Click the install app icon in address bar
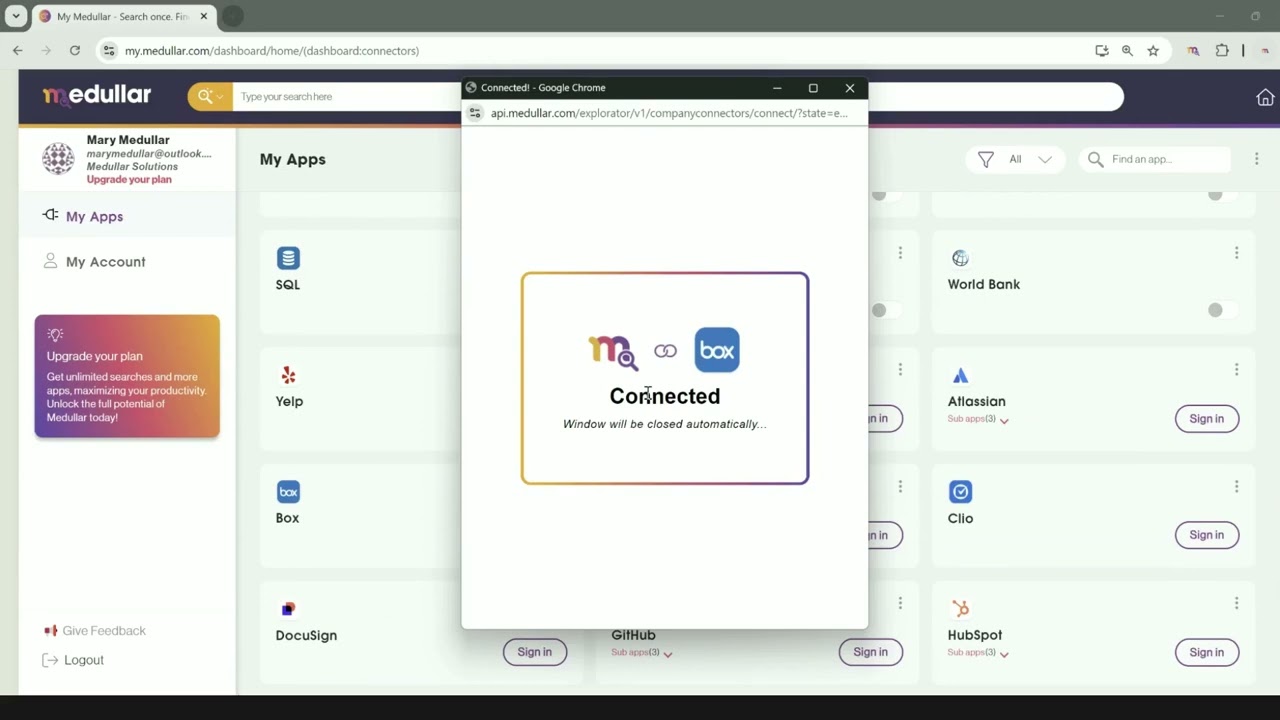Image resolution: width=1280 pixels, height=720 pixels. (x=1102, y=51)
